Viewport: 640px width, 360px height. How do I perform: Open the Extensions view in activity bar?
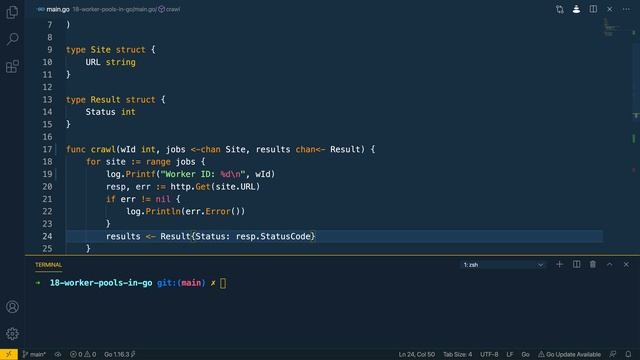12,66
